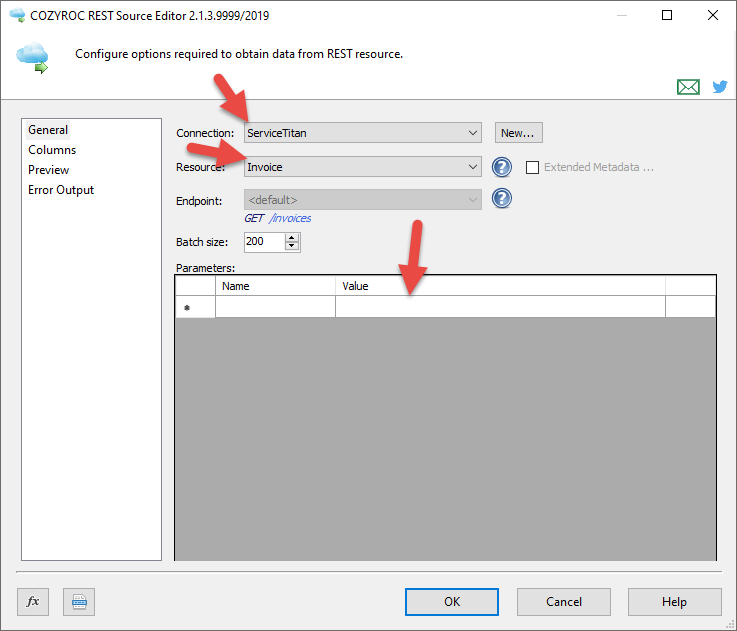
Task: Open the Help button
Action: point(674,602)
